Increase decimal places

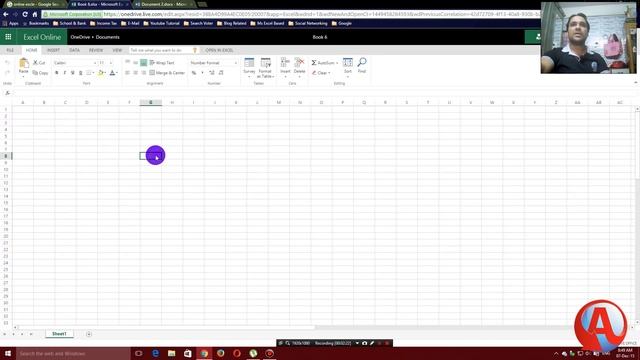pyautogui.click(x=211, y=73)
